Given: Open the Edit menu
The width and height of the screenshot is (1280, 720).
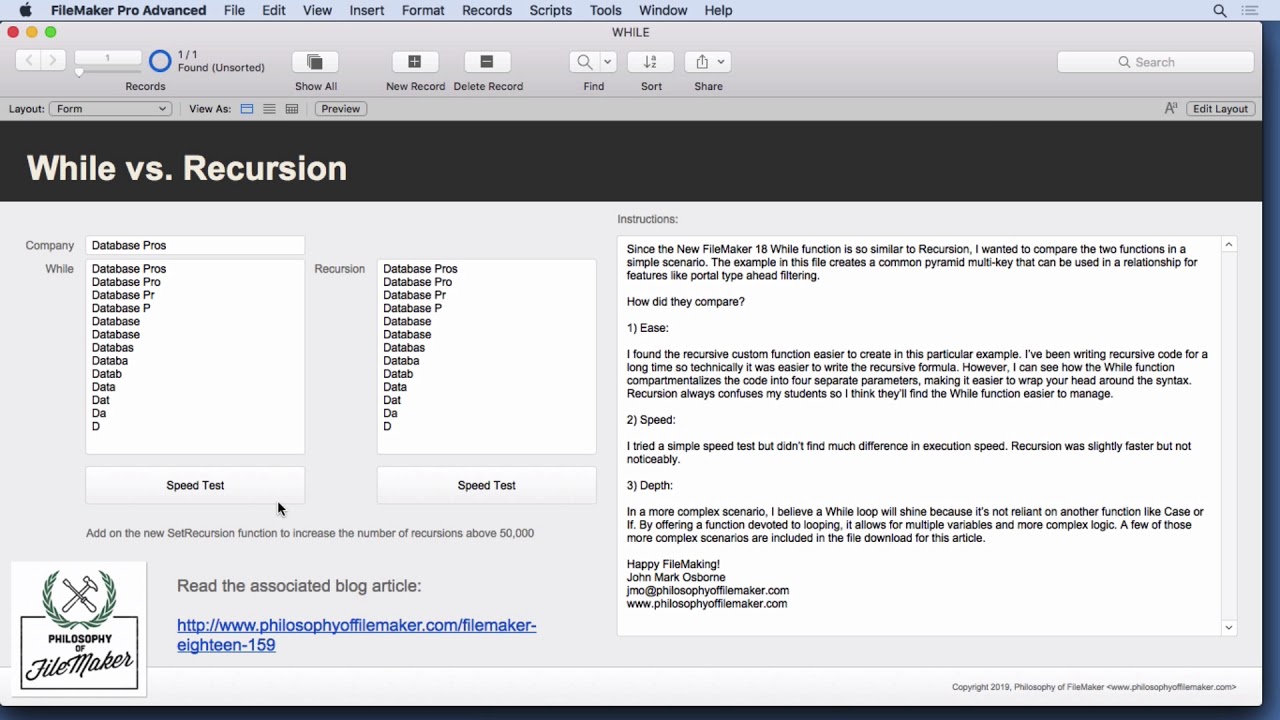Looking at the screenshot, I should pyautogui.click(x=274, y=10).
